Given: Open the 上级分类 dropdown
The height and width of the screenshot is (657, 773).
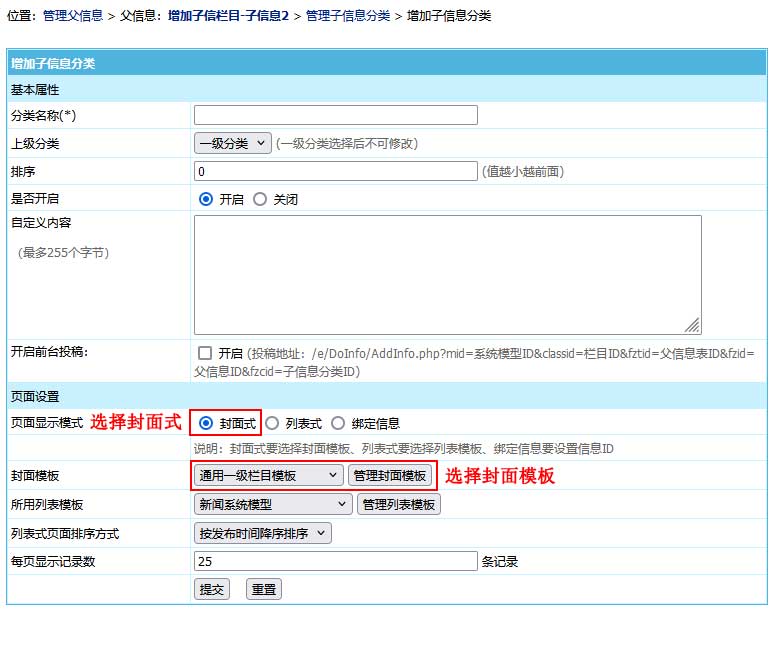Looking at the screenshot, I should pos(232,143).
